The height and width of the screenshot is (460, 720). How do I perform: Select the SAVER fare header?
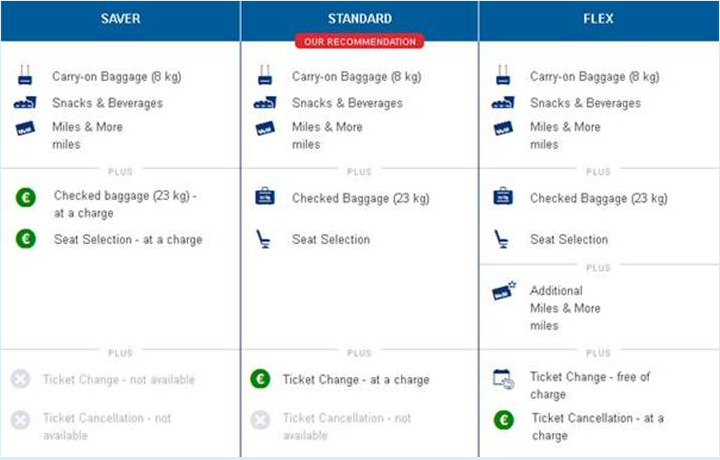point(120,19)
